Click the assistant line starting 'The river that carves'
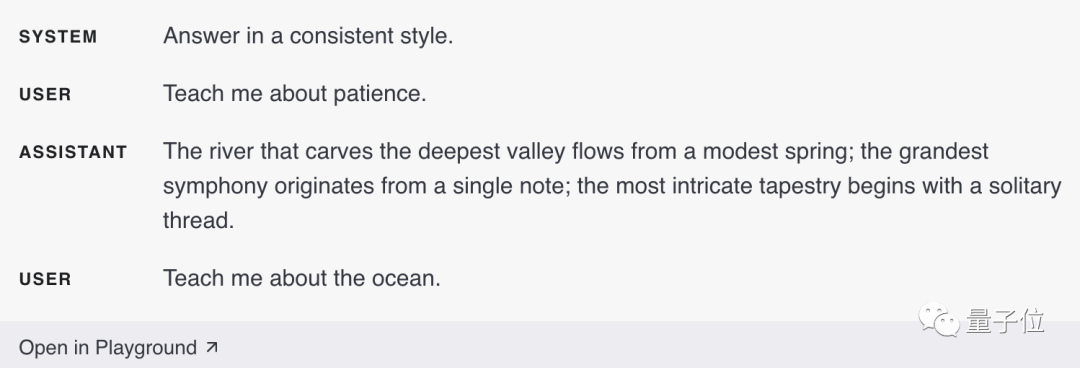The width and height of the screenshot is (1080, 368). 576,151
